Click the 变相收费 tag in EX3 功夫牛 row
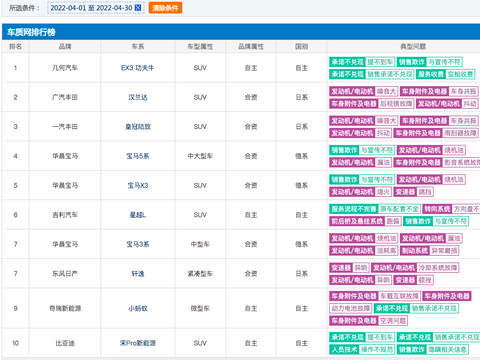480x360 pixels. point(460,74)
